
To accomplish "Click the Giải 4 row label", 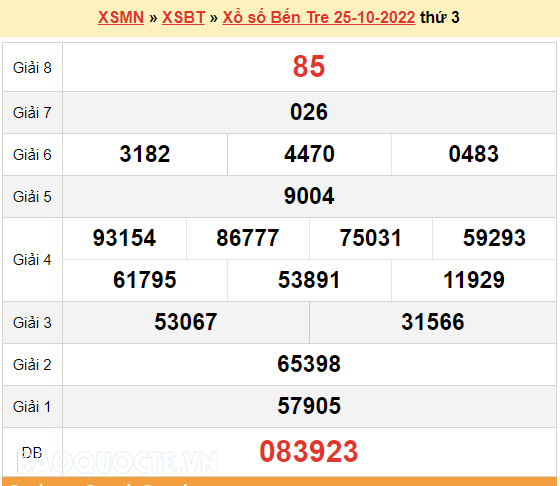I will pos(32,260).
